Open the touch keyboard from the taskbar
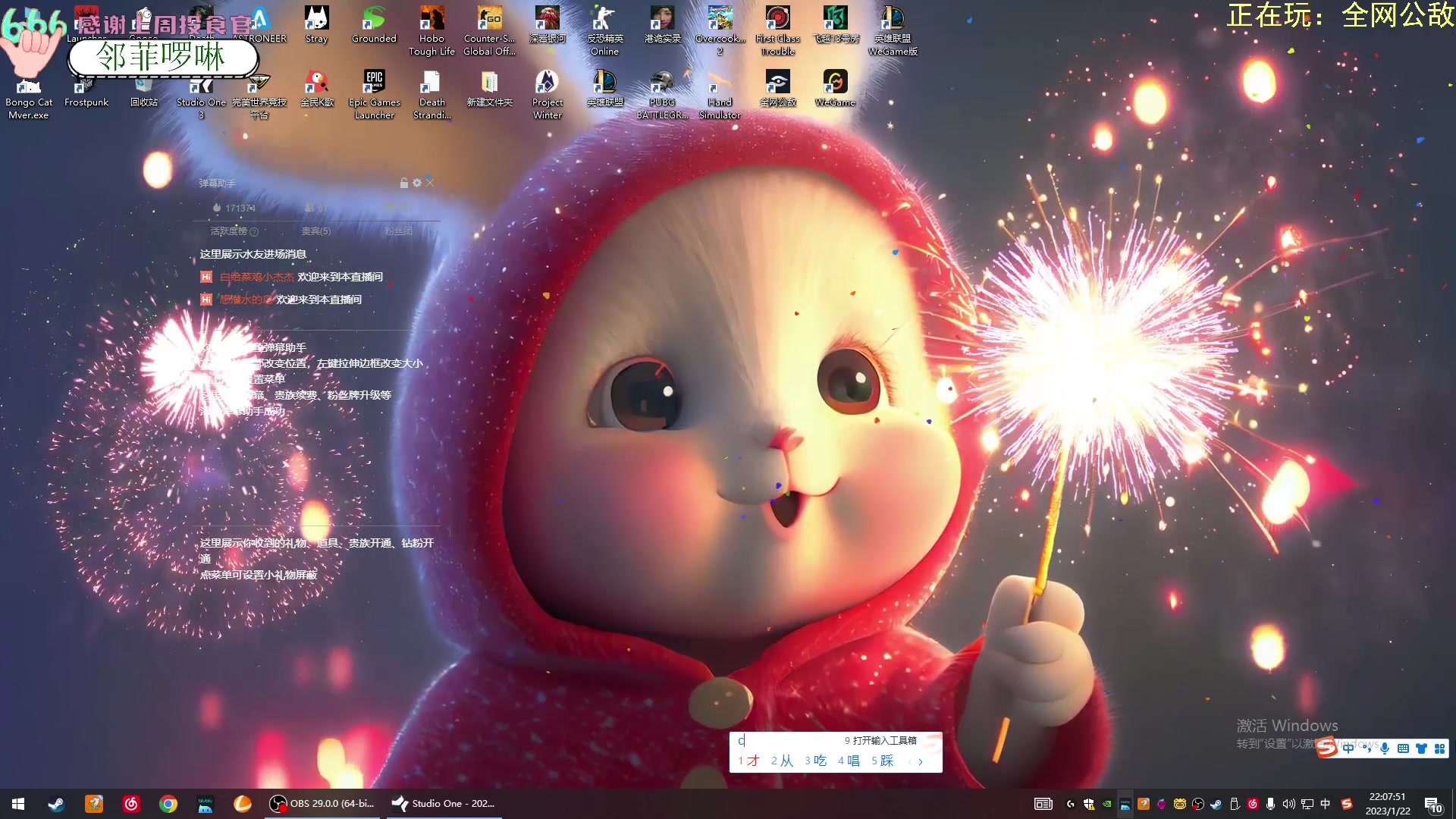This screenshot has height=819, width=1456. click(1043, 804)
